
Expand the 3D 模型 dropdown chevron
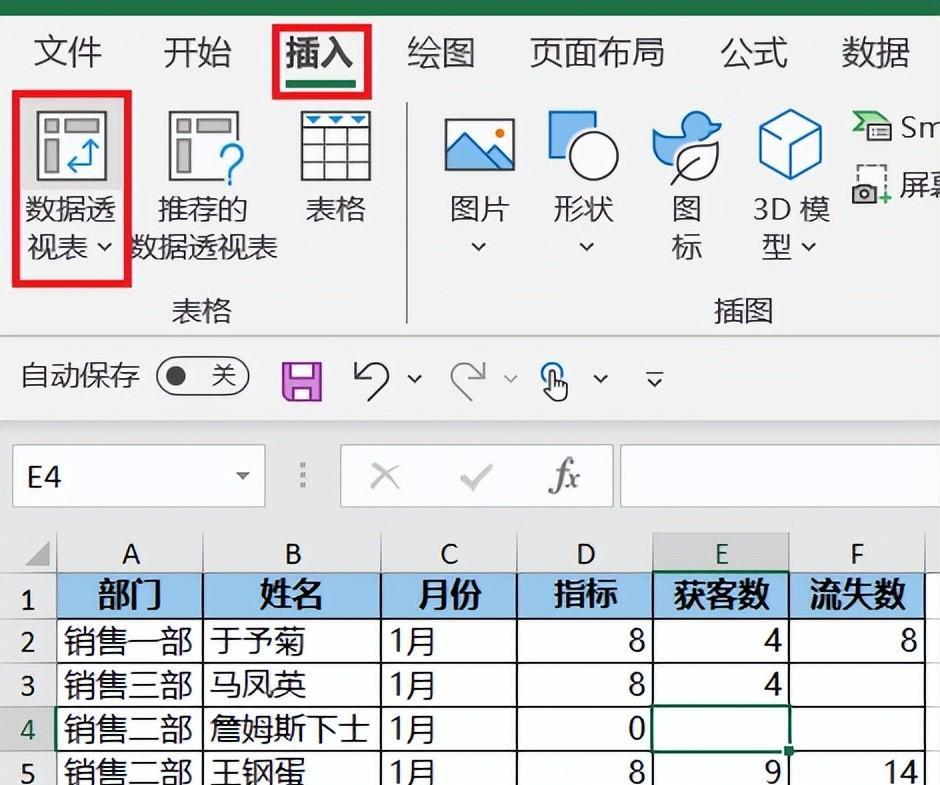808,246
